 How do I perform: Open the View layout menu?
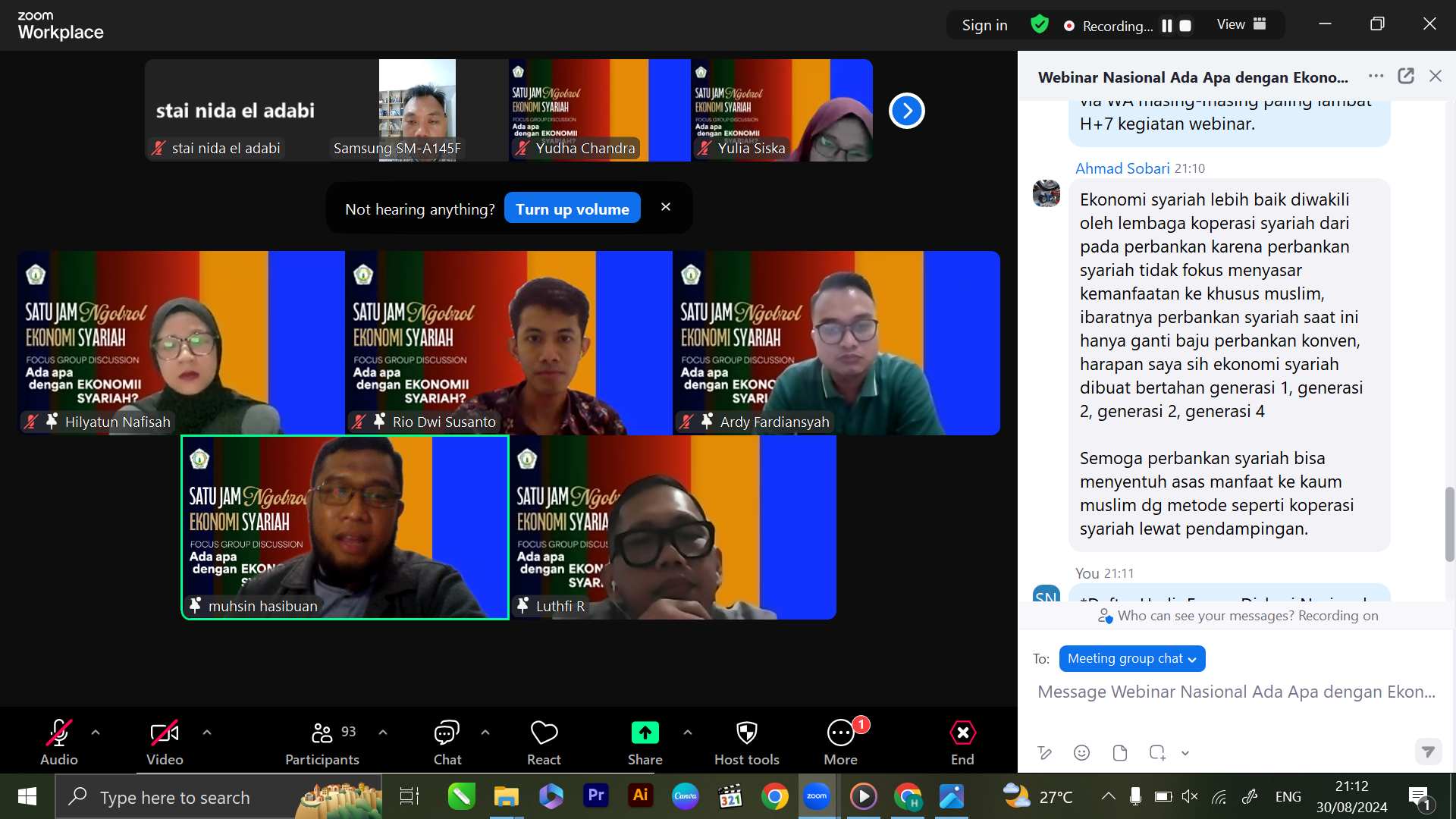click(x=1241, y=24)
